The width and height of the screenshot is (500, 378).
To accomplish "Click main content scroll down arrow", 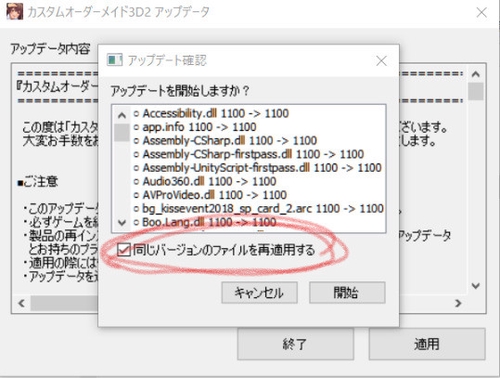I will pos(476,286).
